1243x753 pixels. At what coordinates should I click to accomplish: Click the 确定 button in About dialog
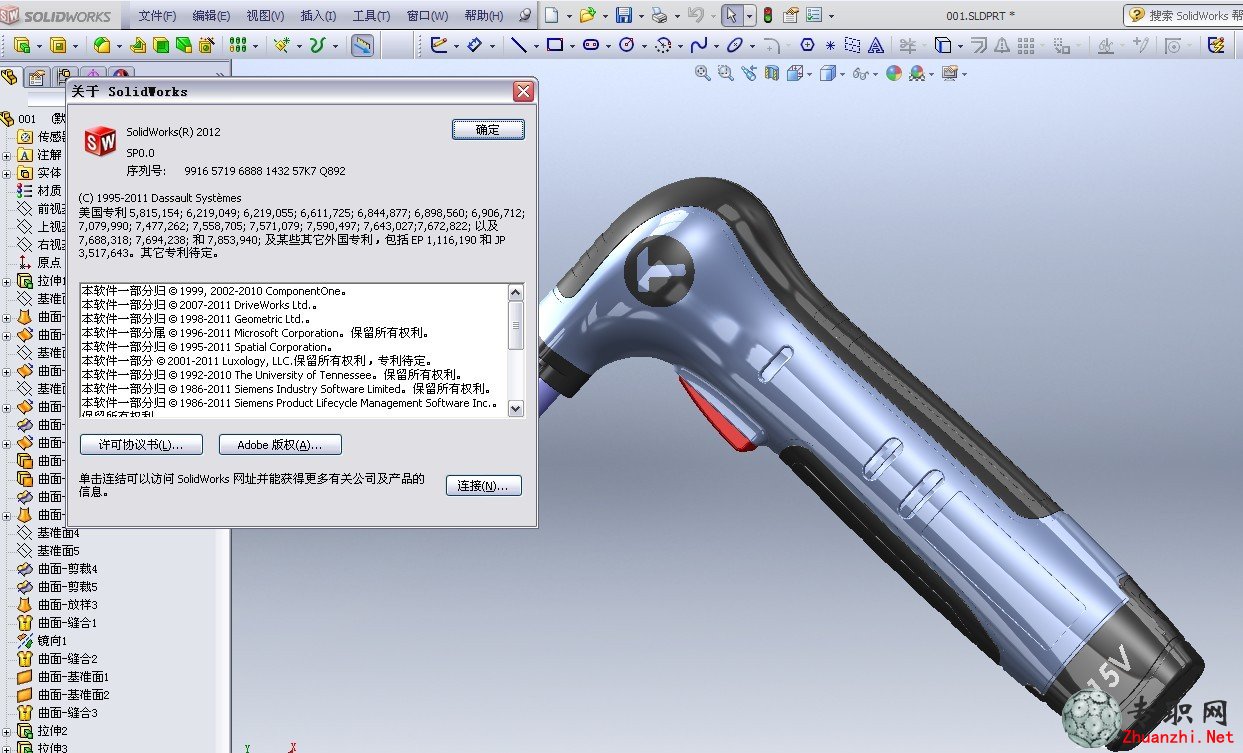(488, 129)
